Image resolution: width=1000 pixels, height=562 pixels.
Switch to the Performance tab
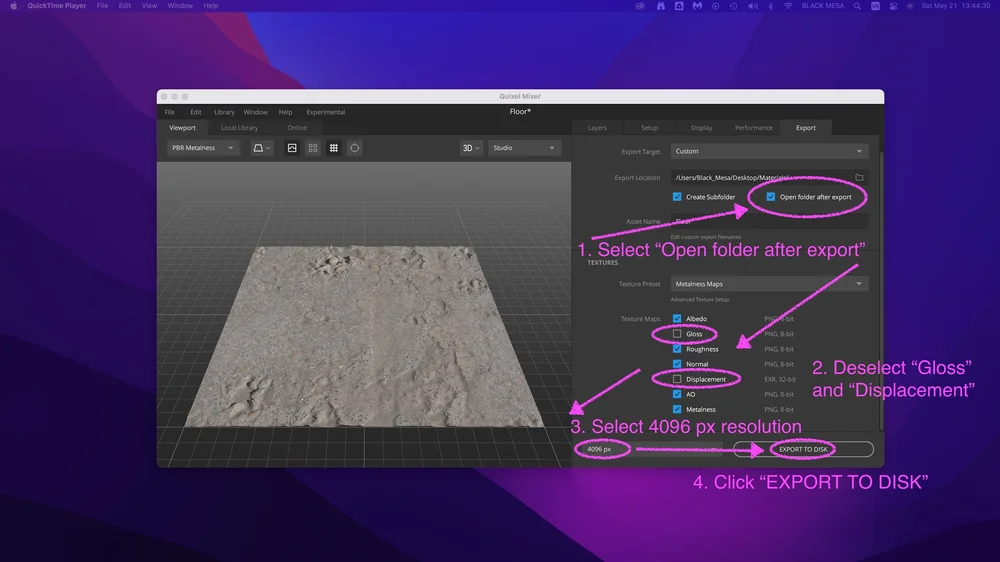click(753, 128)
